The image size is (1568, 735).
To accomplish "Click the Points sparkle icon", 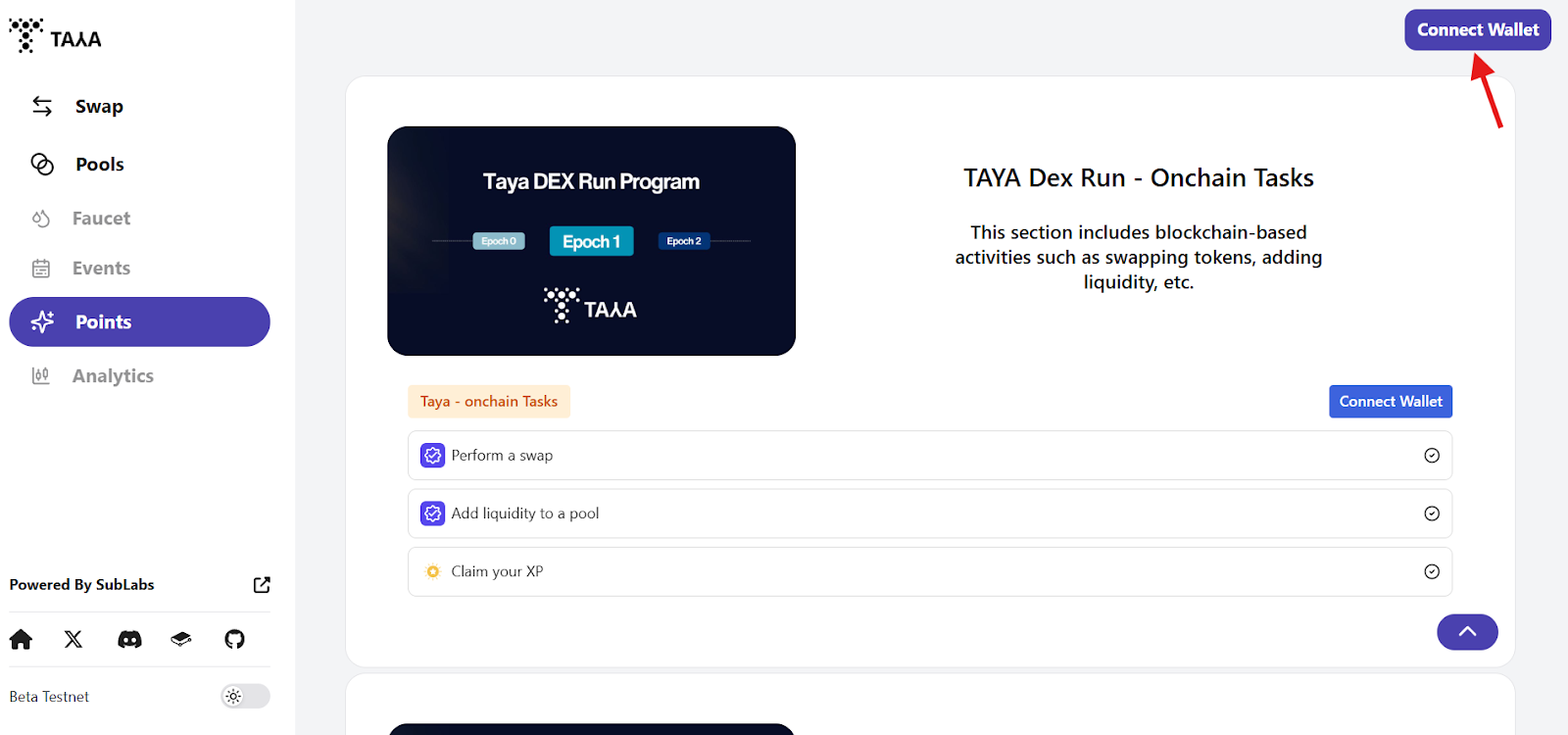I will (x=42, y=321).
